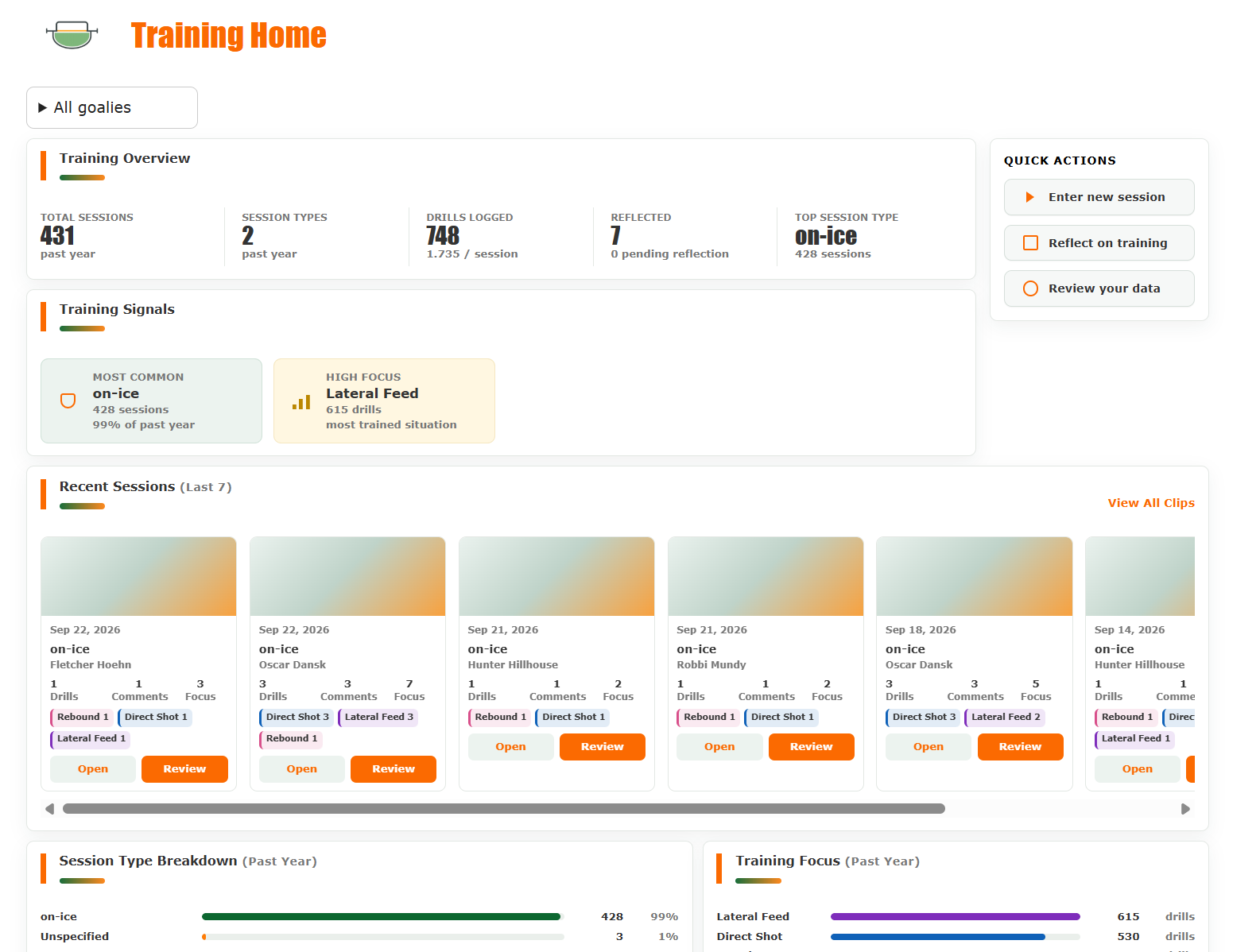This screenshot has height=952, width=1260.
Task: Open the Reflect on training action
Action: 1099,243
